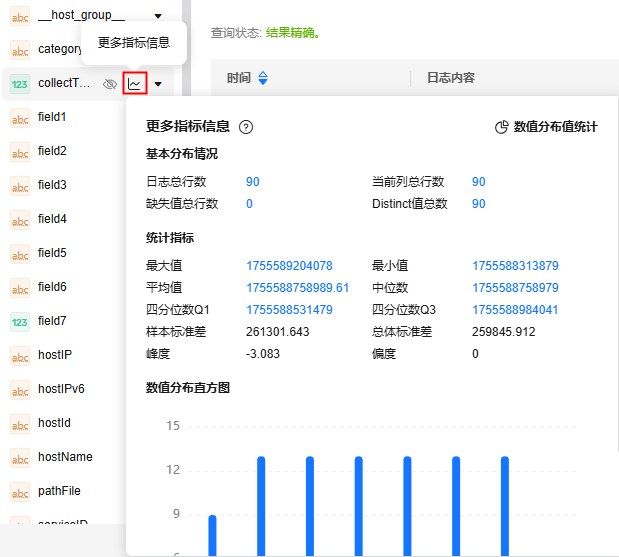The image size is (619, 557).
Task: Expand the __host_group__ field dropdown arrow
Action: 158,16
